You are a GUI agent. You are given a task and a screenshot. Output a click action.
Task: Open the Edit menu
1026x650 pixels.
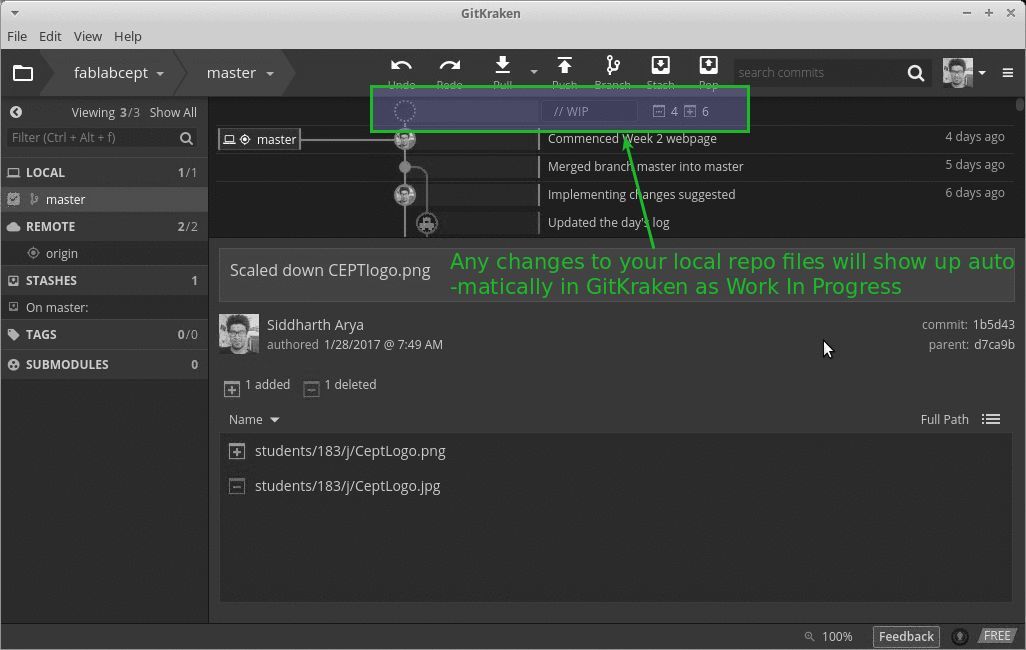[x=50, y=37]
